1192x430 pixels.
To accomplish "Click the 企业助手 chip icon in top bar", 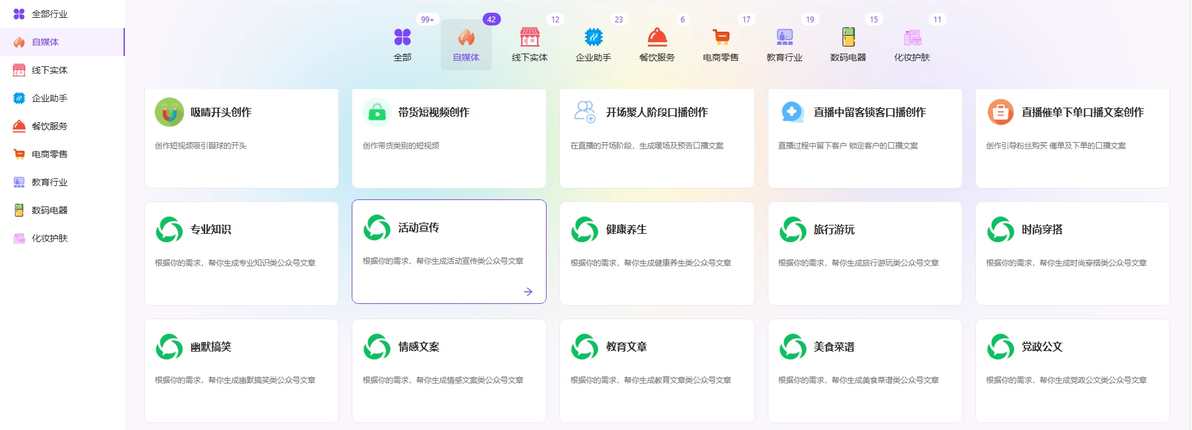I will coord(593,36).
